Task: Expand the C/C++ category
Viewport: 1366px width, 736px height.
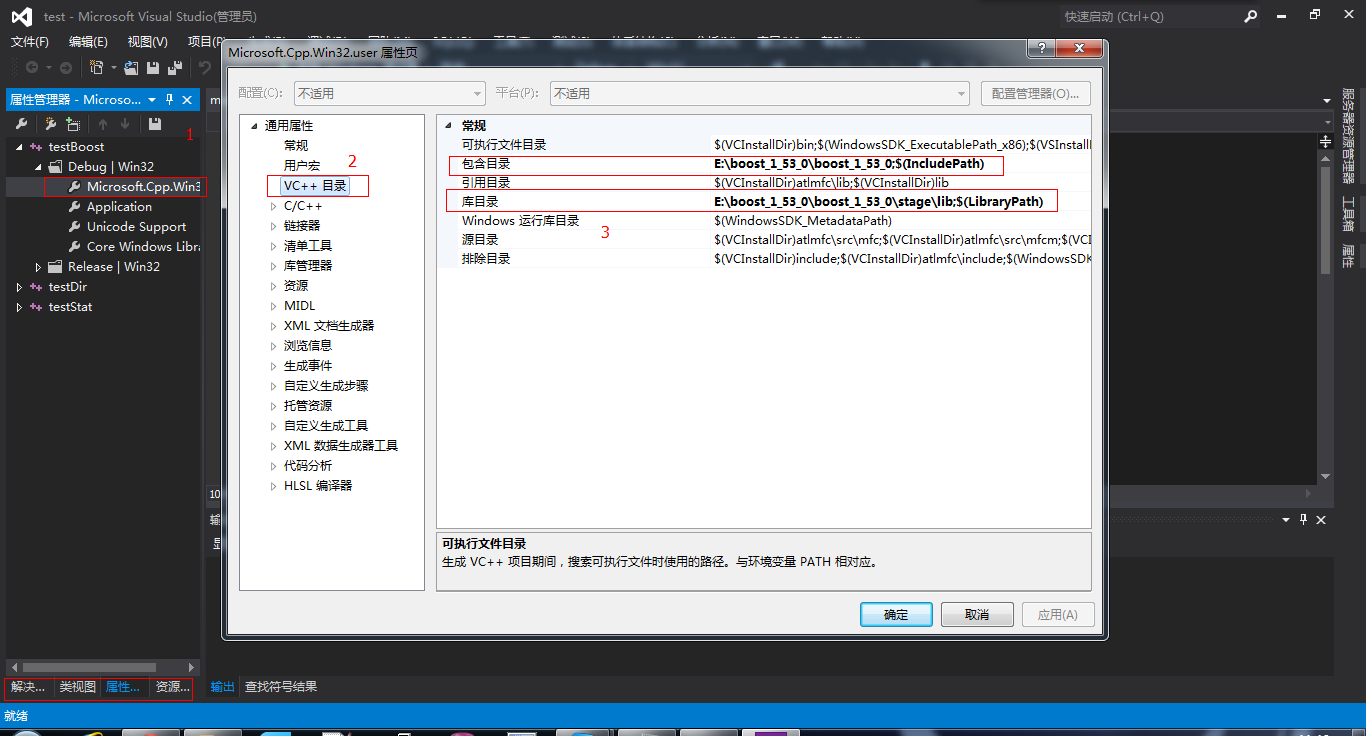Action: point(273,206)
